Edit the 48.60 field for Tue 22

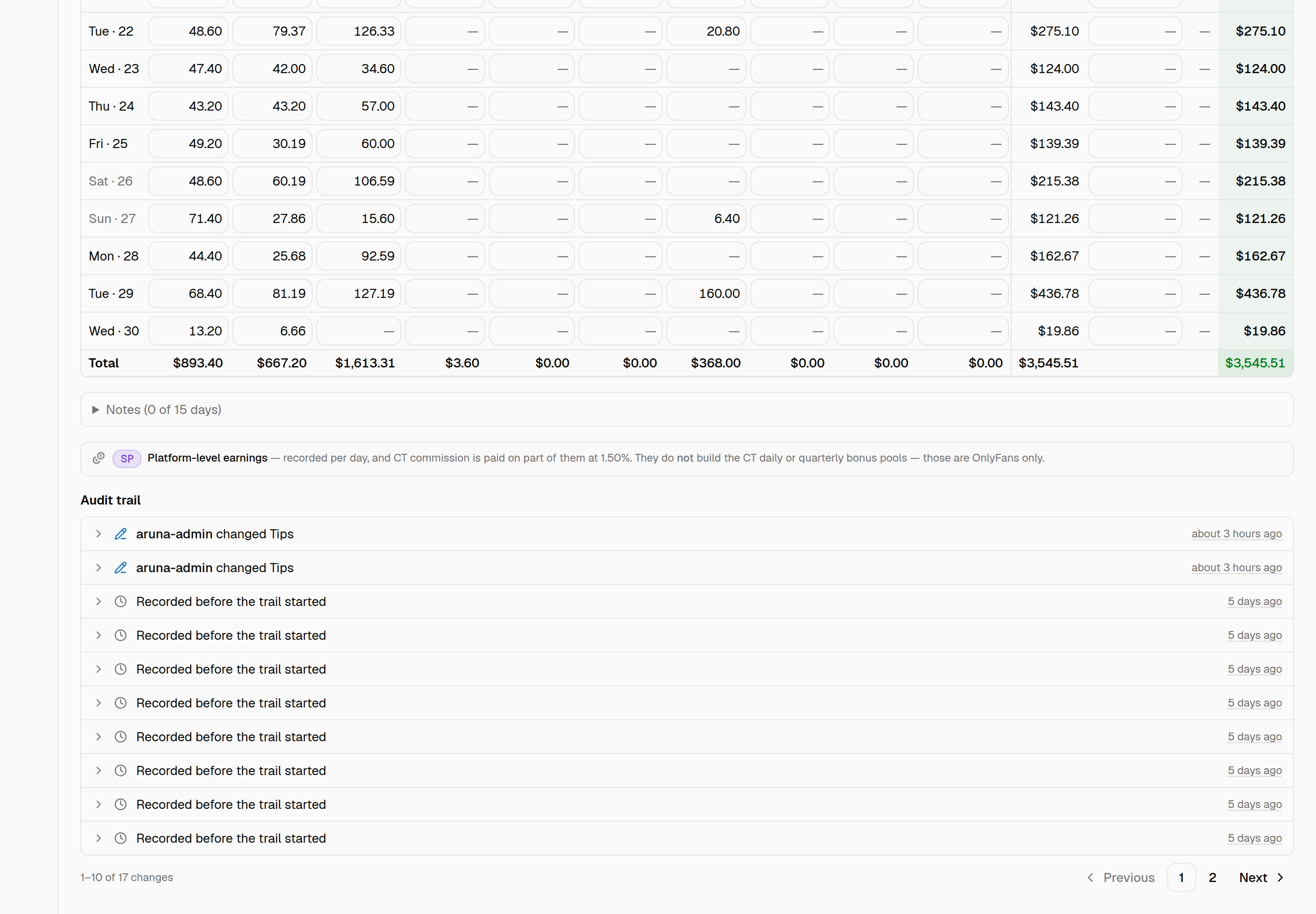188,31
